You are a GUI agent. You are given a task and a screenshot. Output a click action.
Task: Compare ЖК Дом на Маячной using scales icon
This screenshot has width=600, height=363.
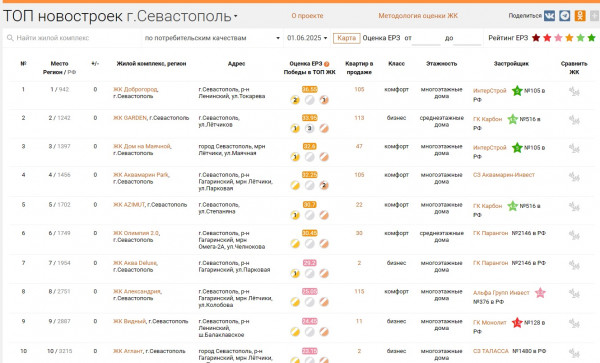pyautogui.click(x=574, y=148)
